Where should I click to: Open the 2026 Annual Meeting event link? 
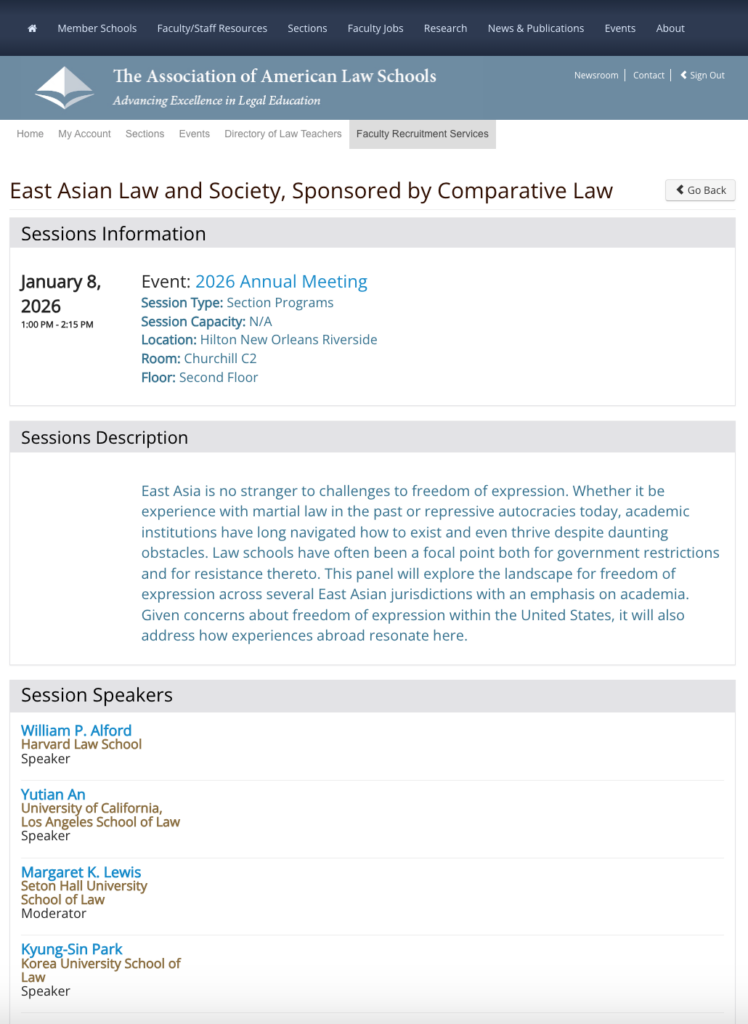click(281, 282)
